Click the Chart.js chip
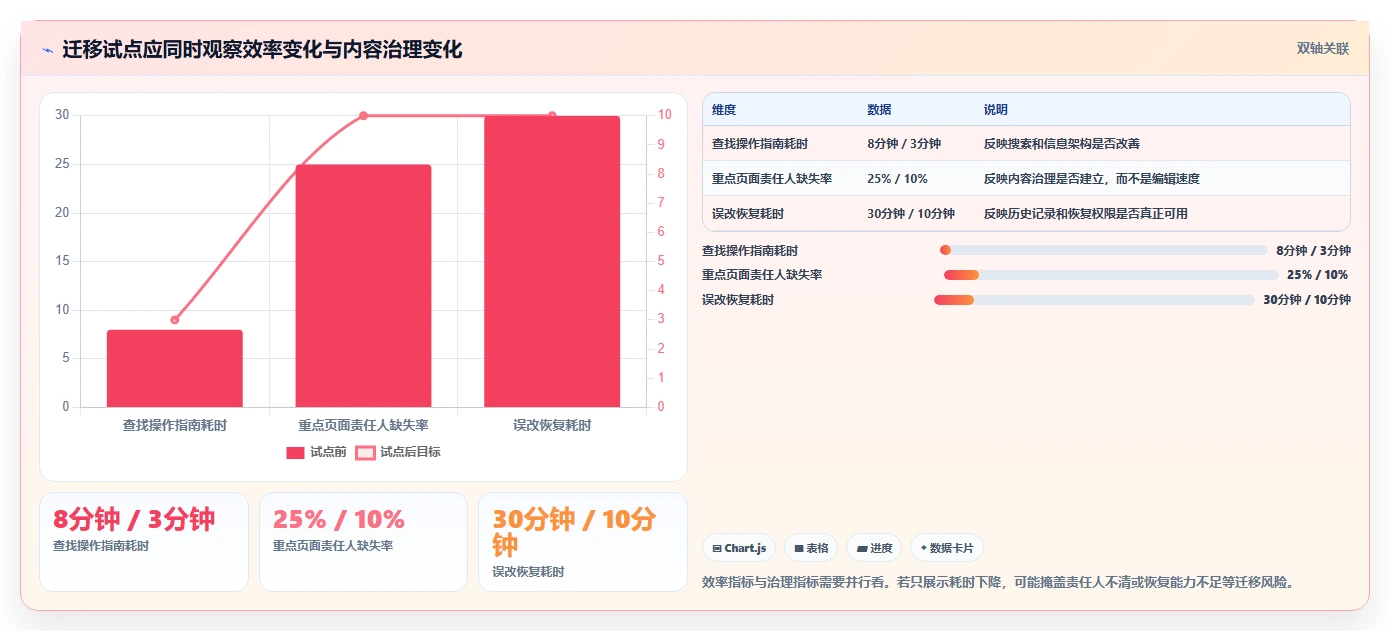Viewport: 1390px width, 631px height. pyautogui.click(x=739, y=548)
